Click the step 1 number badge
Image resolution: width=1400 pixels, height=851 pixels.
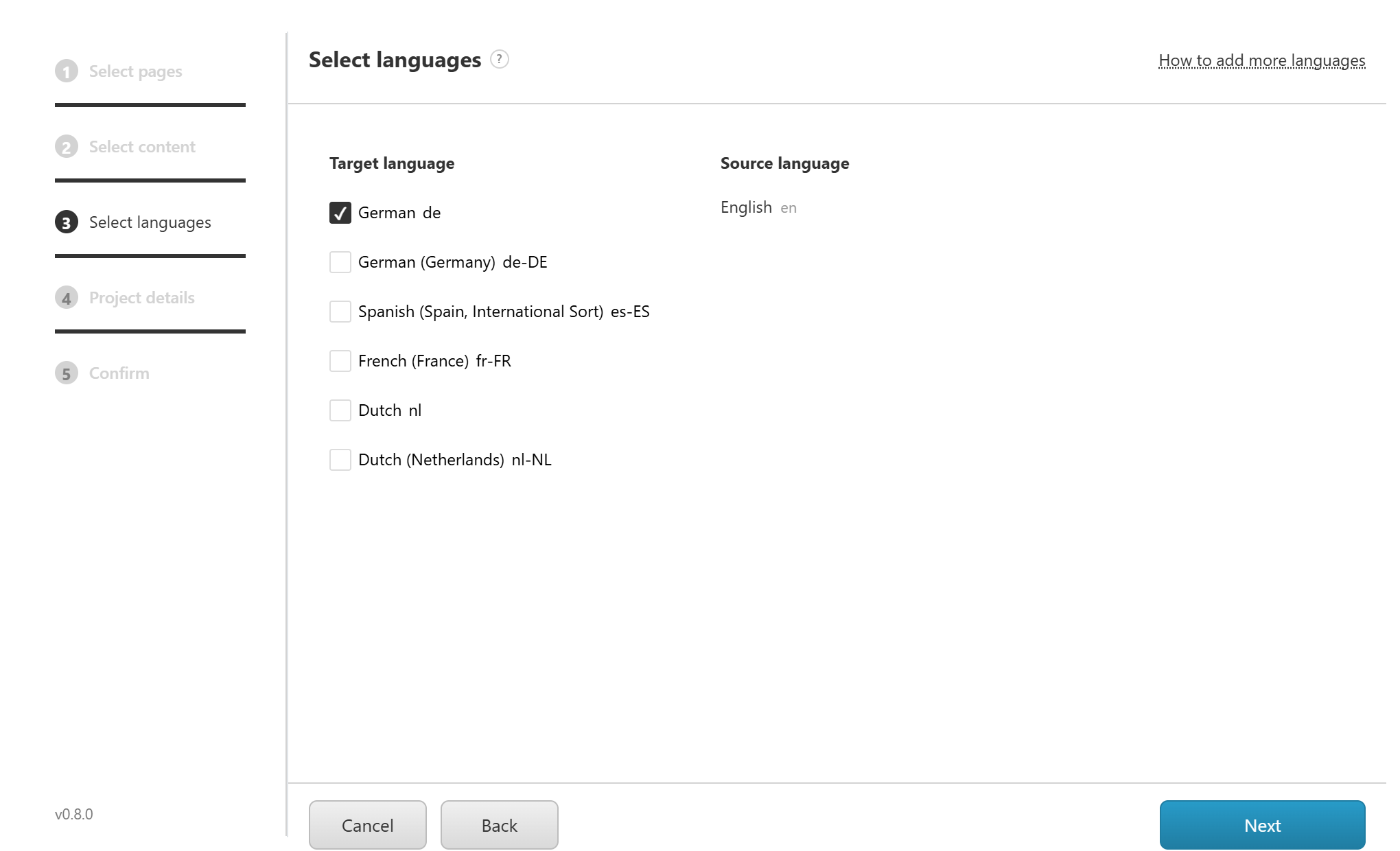click(x=67, y=71)
